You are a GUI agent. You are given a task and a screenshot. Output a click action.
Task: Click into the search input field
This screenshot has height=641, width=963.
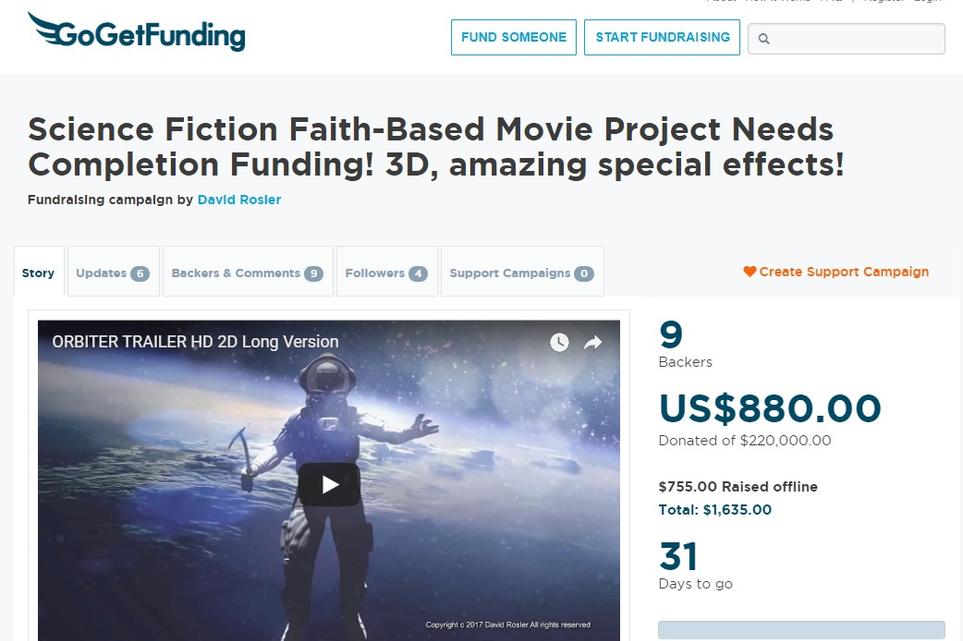(x=846, y=39)
